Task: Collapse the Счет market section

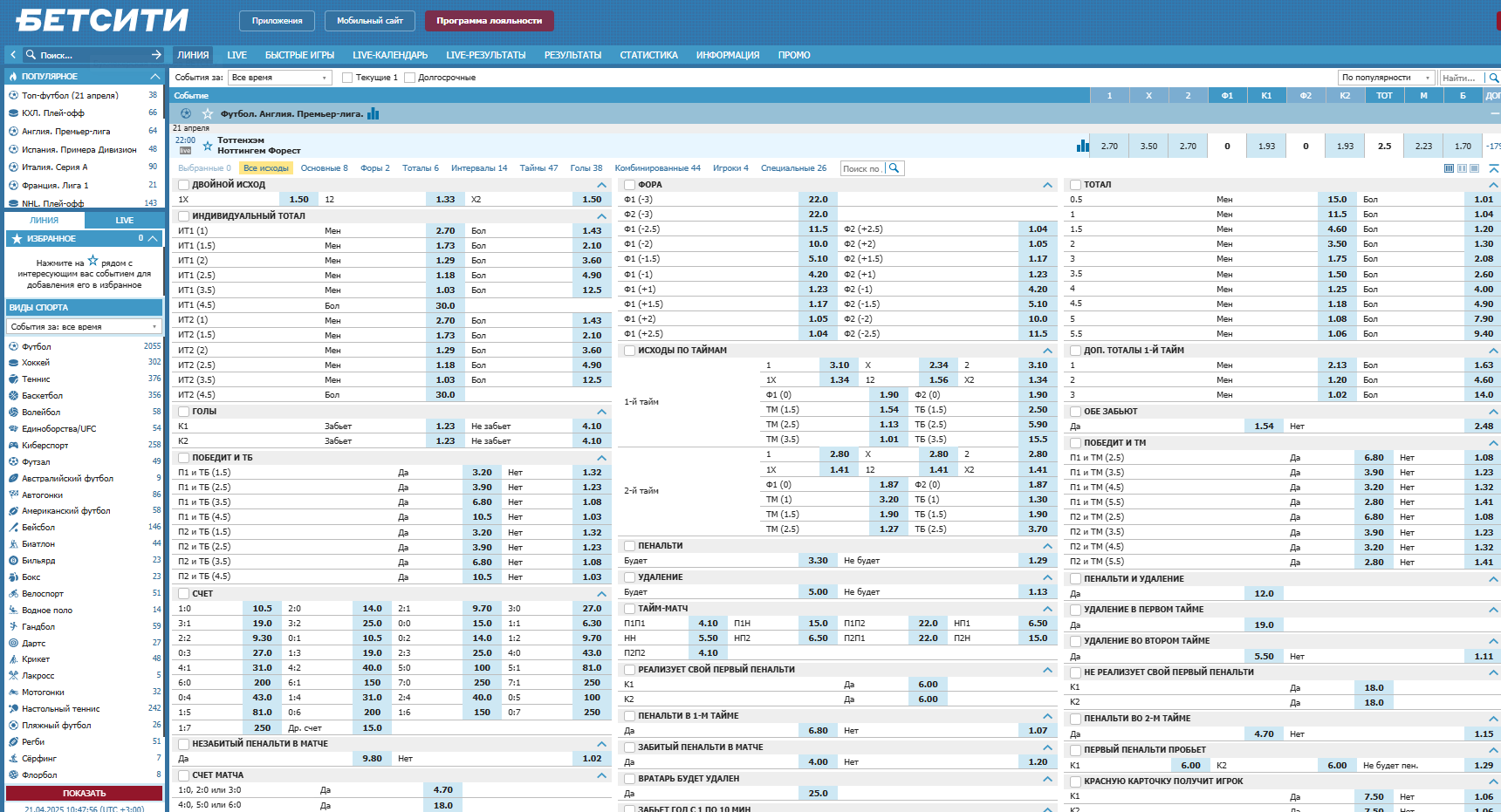Action: (601, 594)
